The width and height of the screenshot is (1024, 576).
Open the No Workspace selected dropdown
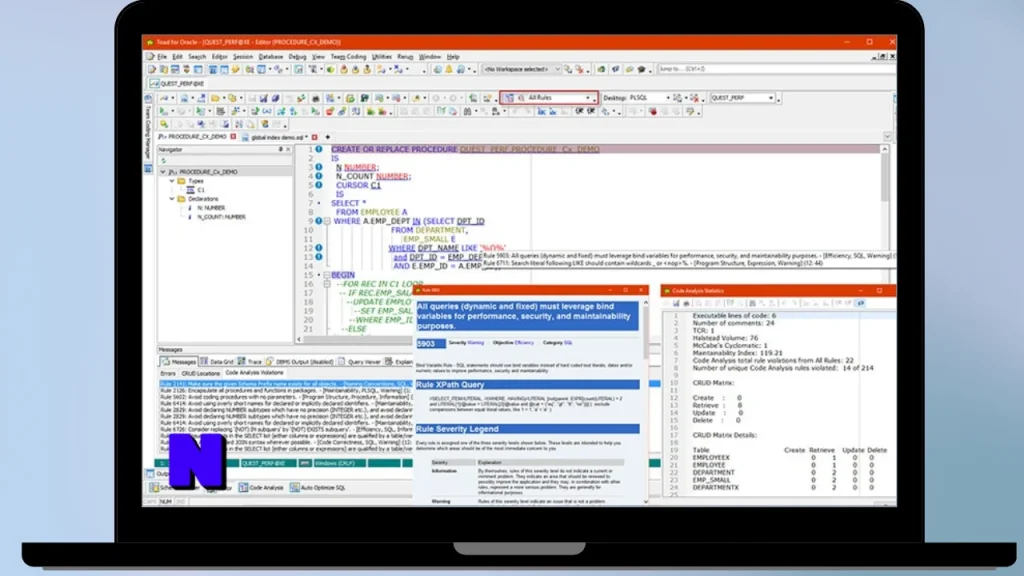pos(558,69)
